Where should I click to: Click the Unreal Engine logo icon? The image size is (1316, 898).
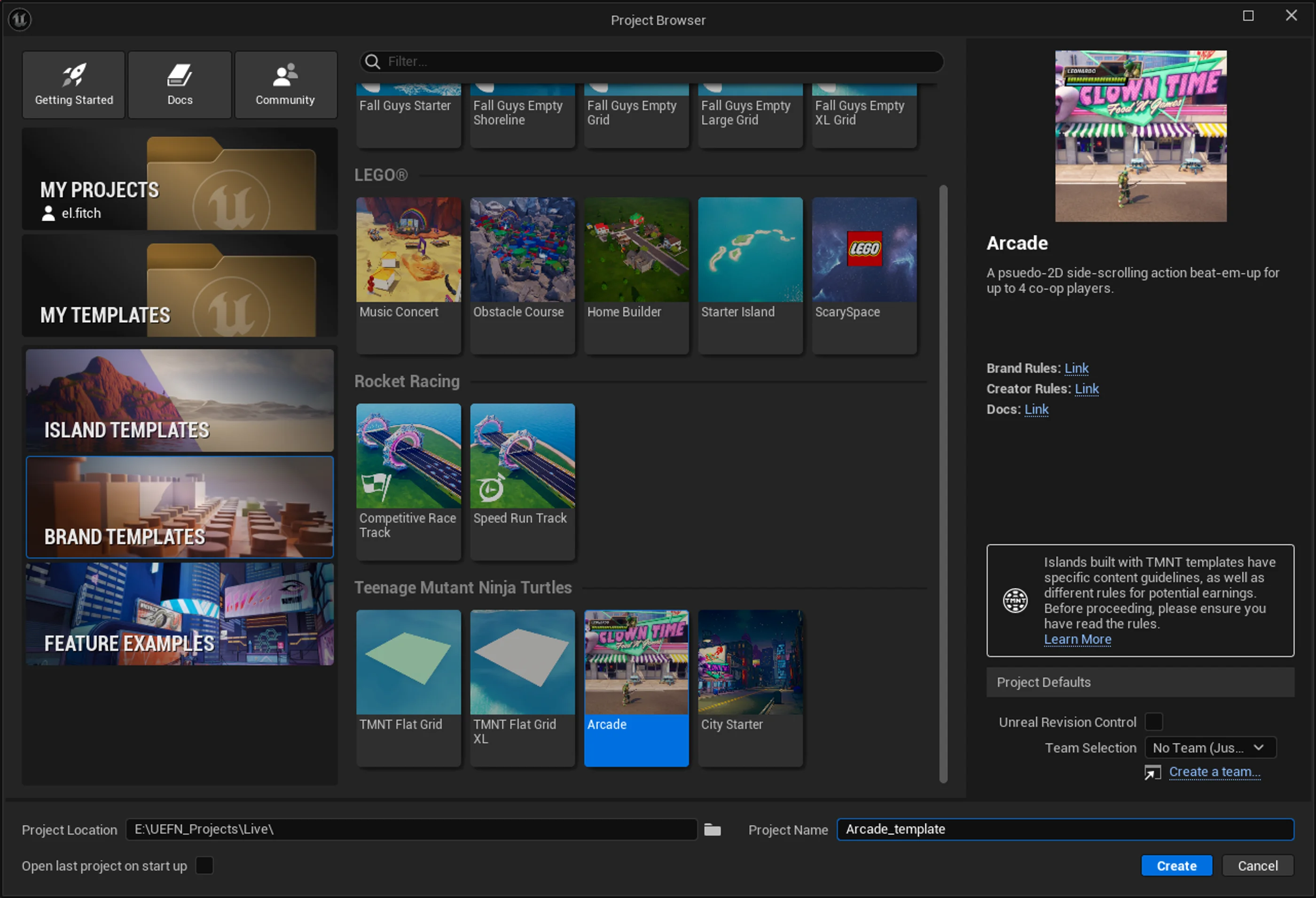click(x=20, y=20)
